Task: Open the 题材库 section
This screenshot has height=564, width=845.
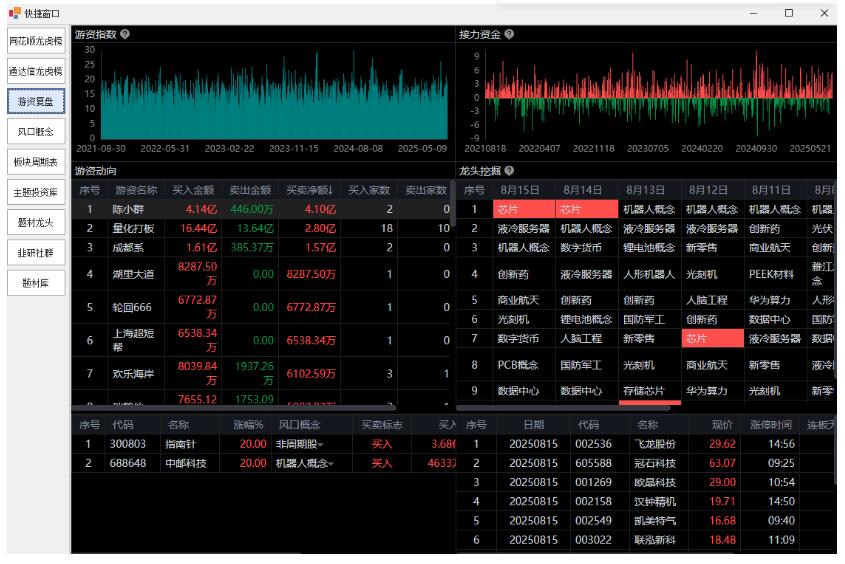Action: click(x=36, y=283)
